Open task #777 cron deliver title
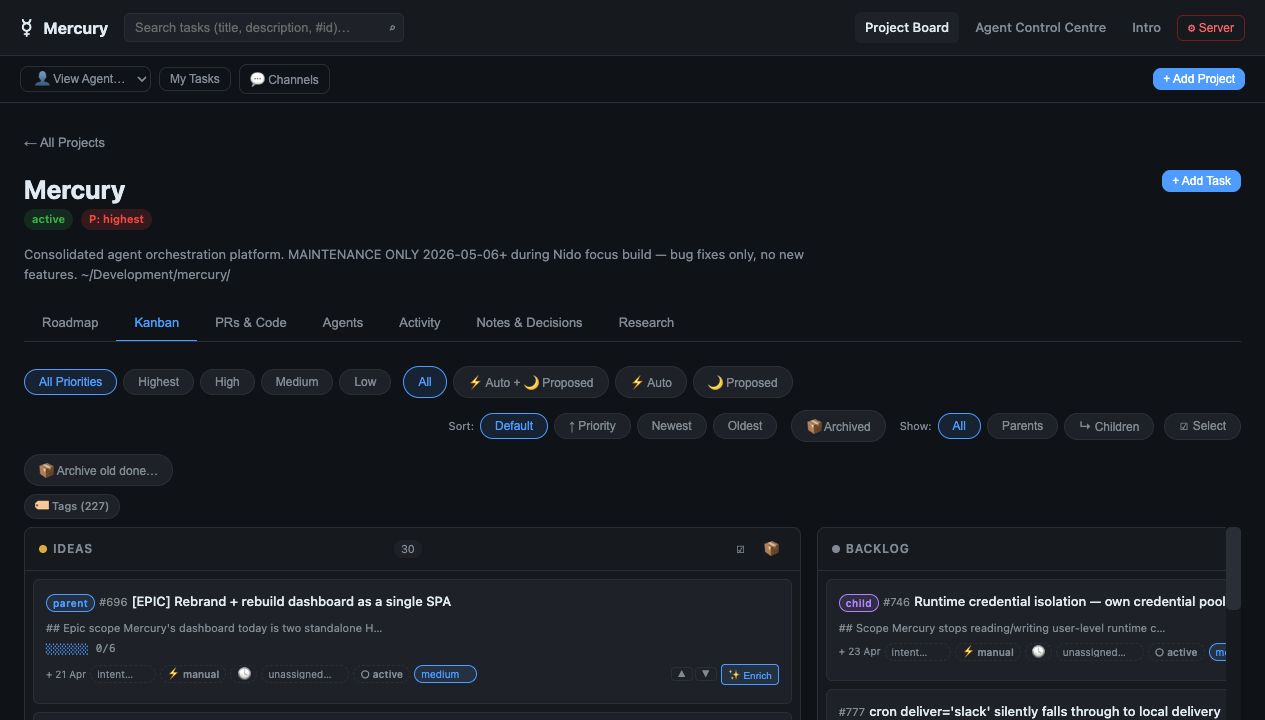Image resolution: width=1265 pixels, height=720 pixels. [1044, 712]
